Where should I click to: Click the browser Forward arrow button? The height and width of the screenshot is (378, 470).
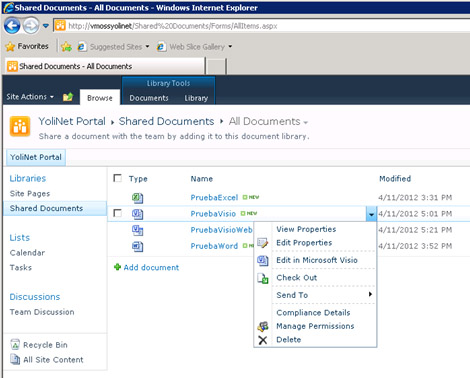pos(31,26)
